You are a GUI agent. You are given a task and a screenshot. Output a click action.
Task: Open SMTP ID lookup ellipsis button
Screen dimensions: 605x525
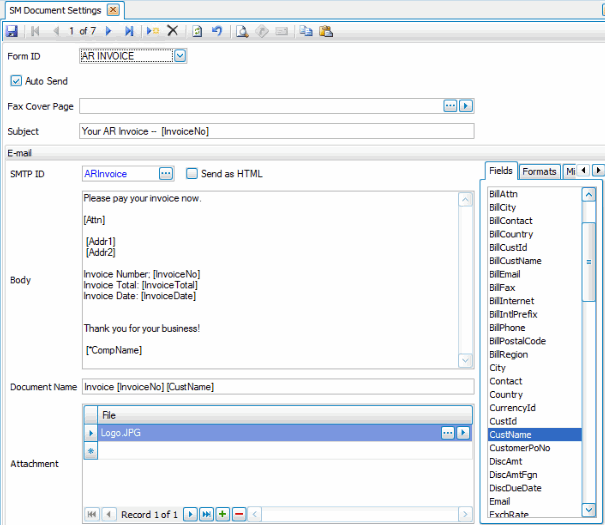point(166,173)
